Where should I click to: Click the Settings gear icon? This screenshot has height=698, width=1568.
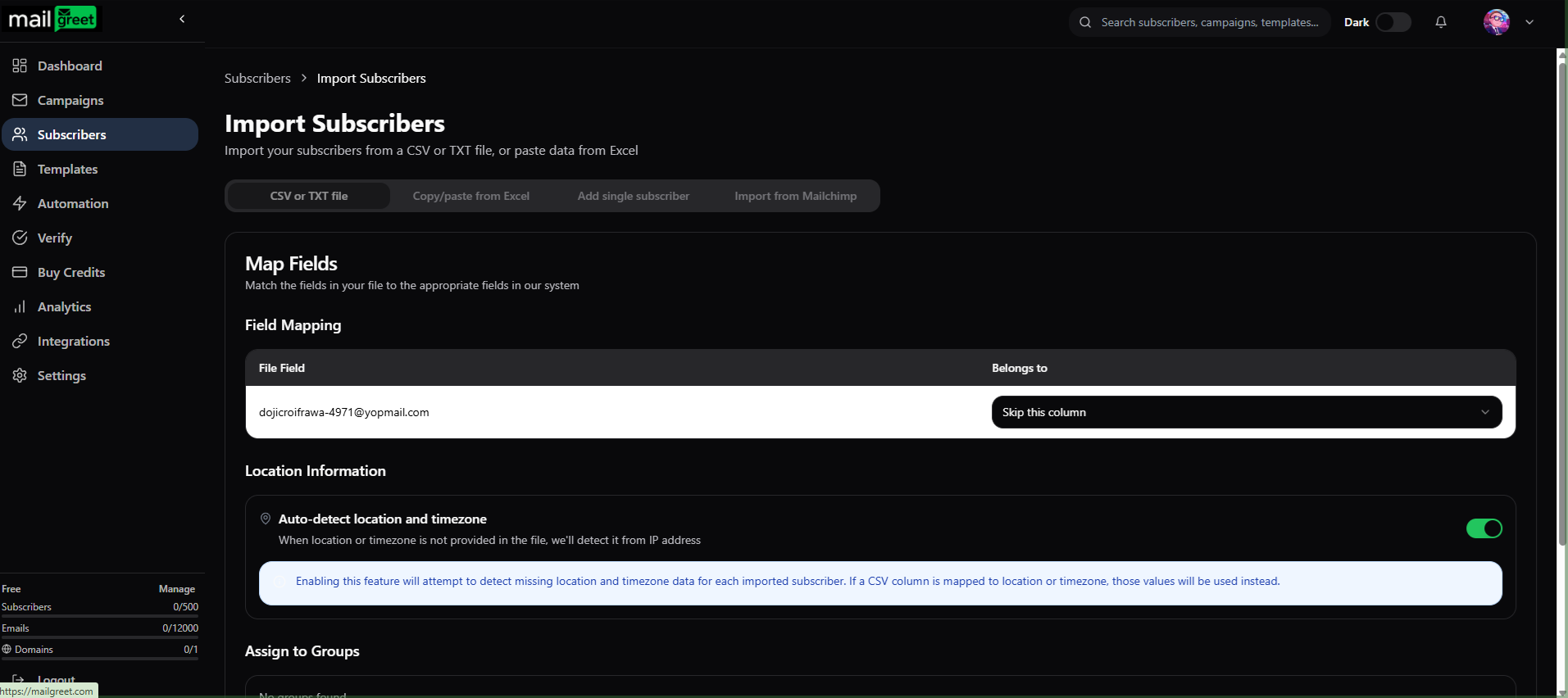[20, 375]
